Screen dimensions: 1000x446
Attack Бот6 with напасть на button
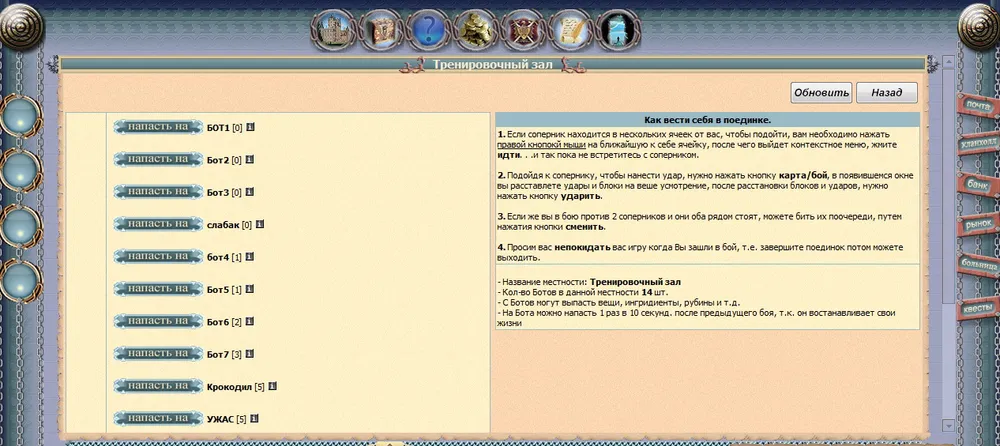pyautogui.click(x=158, y=322)
